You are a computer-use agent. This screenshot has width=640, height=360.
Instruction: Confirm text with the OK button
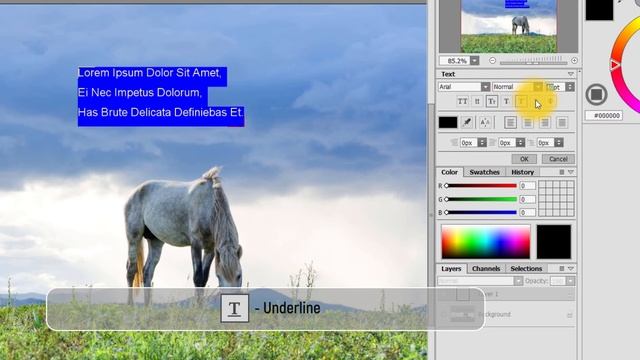(524, 159)
